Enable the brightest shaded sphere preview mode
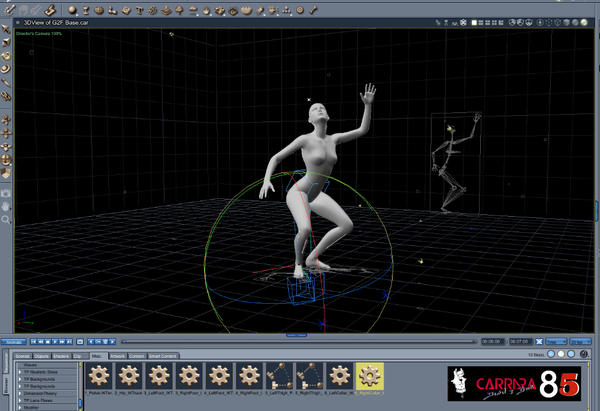 (584, 23)
